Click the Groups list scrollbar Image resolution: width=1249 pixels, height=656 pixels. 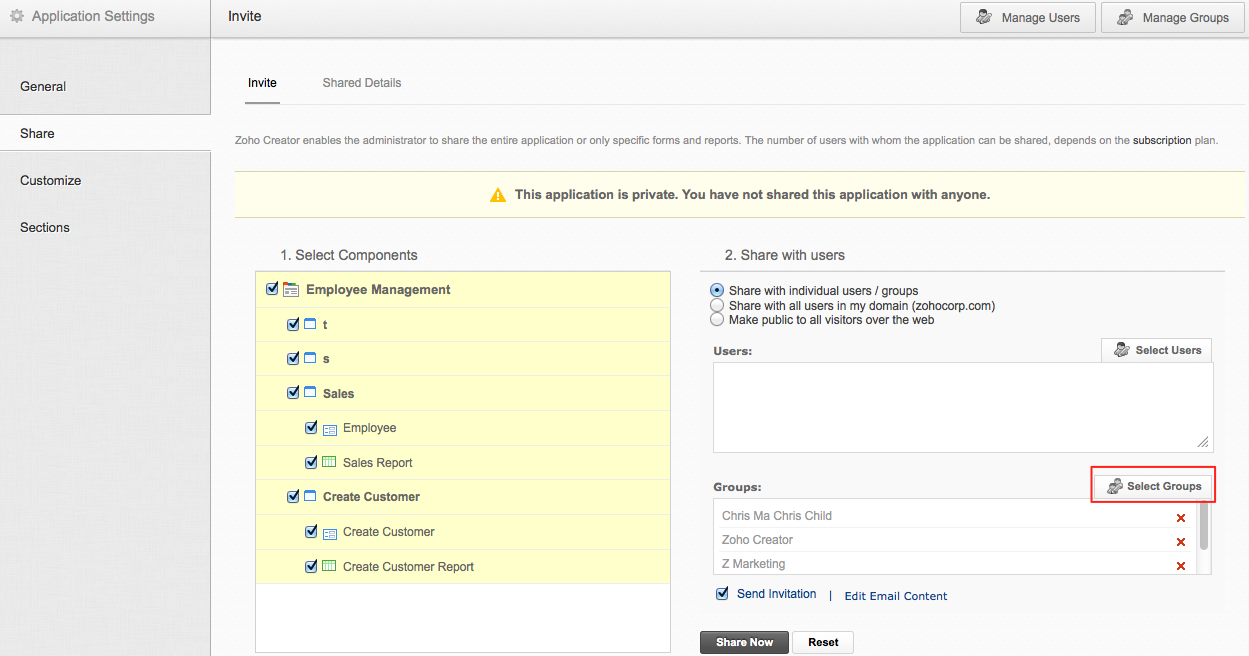[x=1204, y=525]
